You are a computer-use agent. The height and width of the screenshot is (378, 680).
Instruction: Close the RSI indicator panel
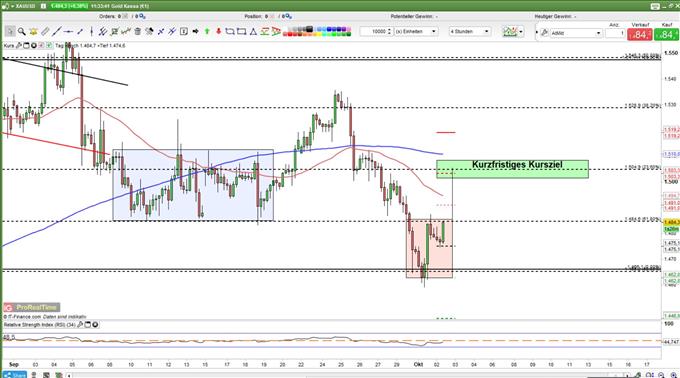point(95,325)
